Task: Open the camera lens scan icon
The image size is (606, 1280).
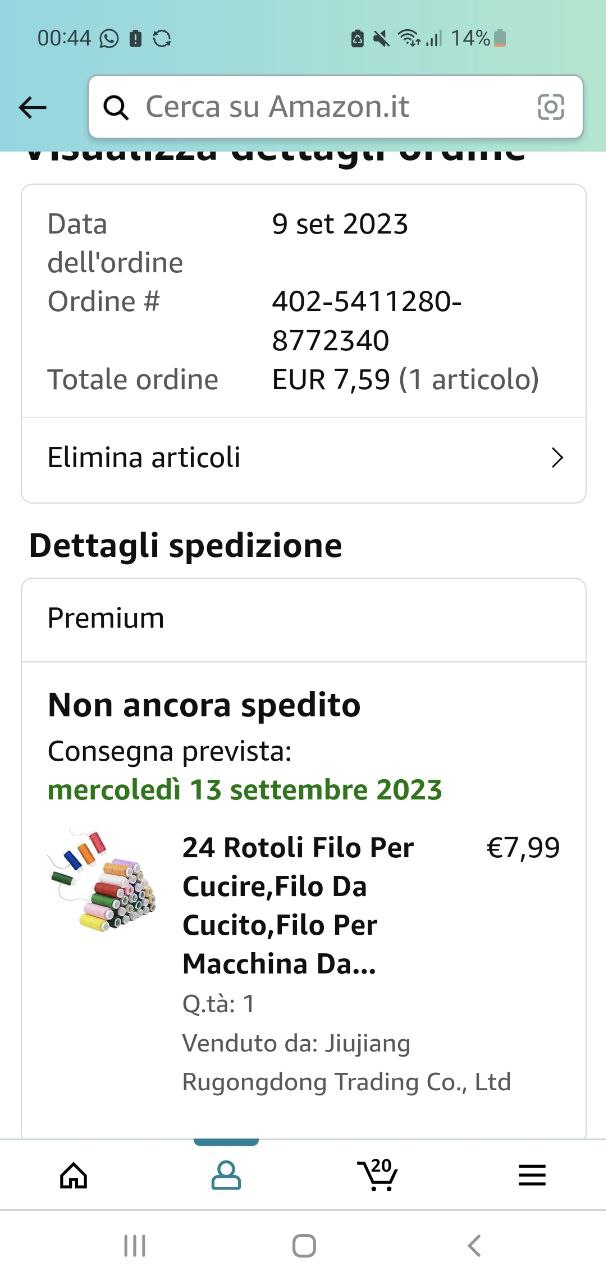Action: coord(551,108)
